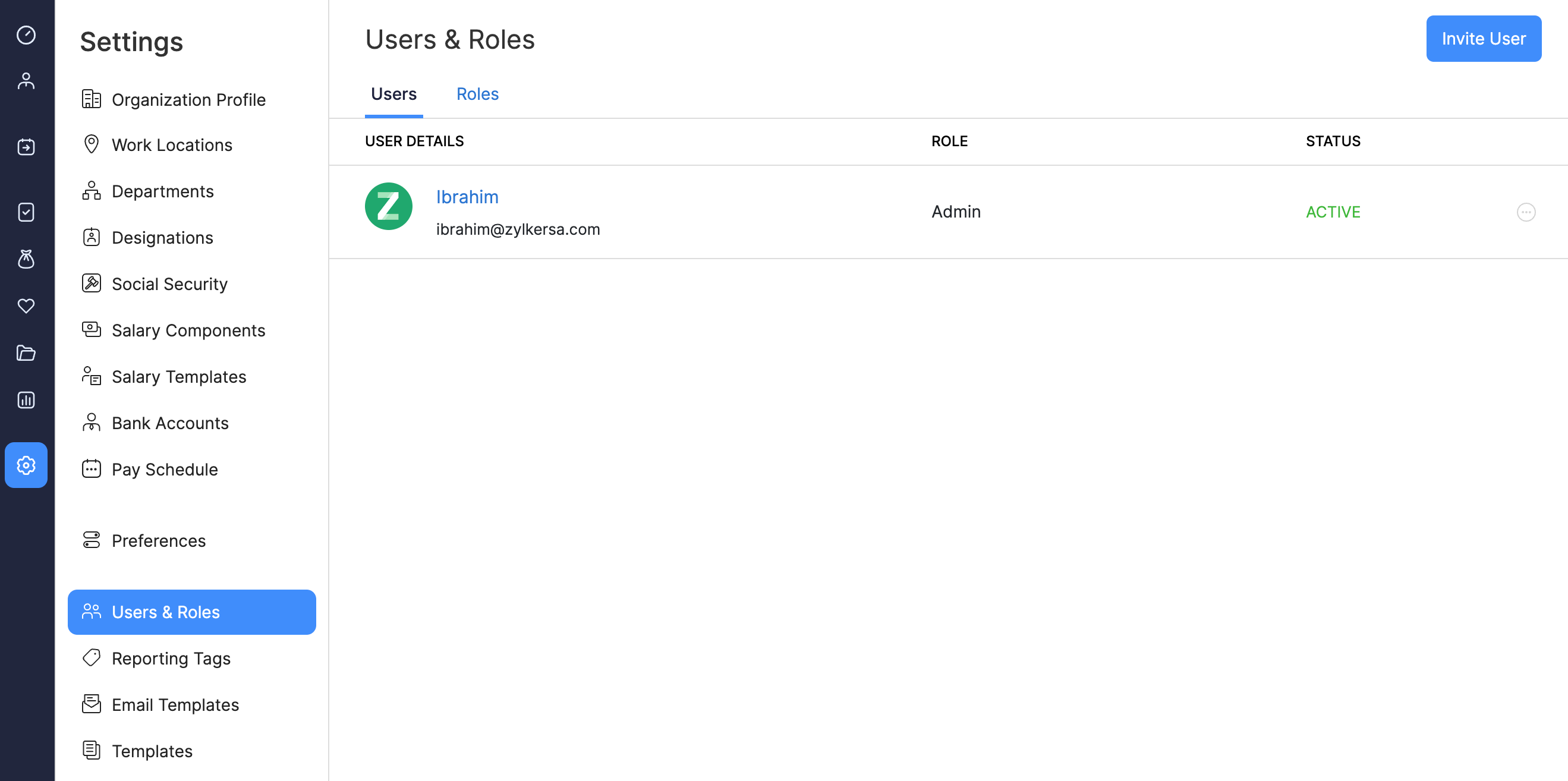This screenshot has height=781, width=1568.
Task: Open Email Templates settings
Action: click(x=175, y=704)
